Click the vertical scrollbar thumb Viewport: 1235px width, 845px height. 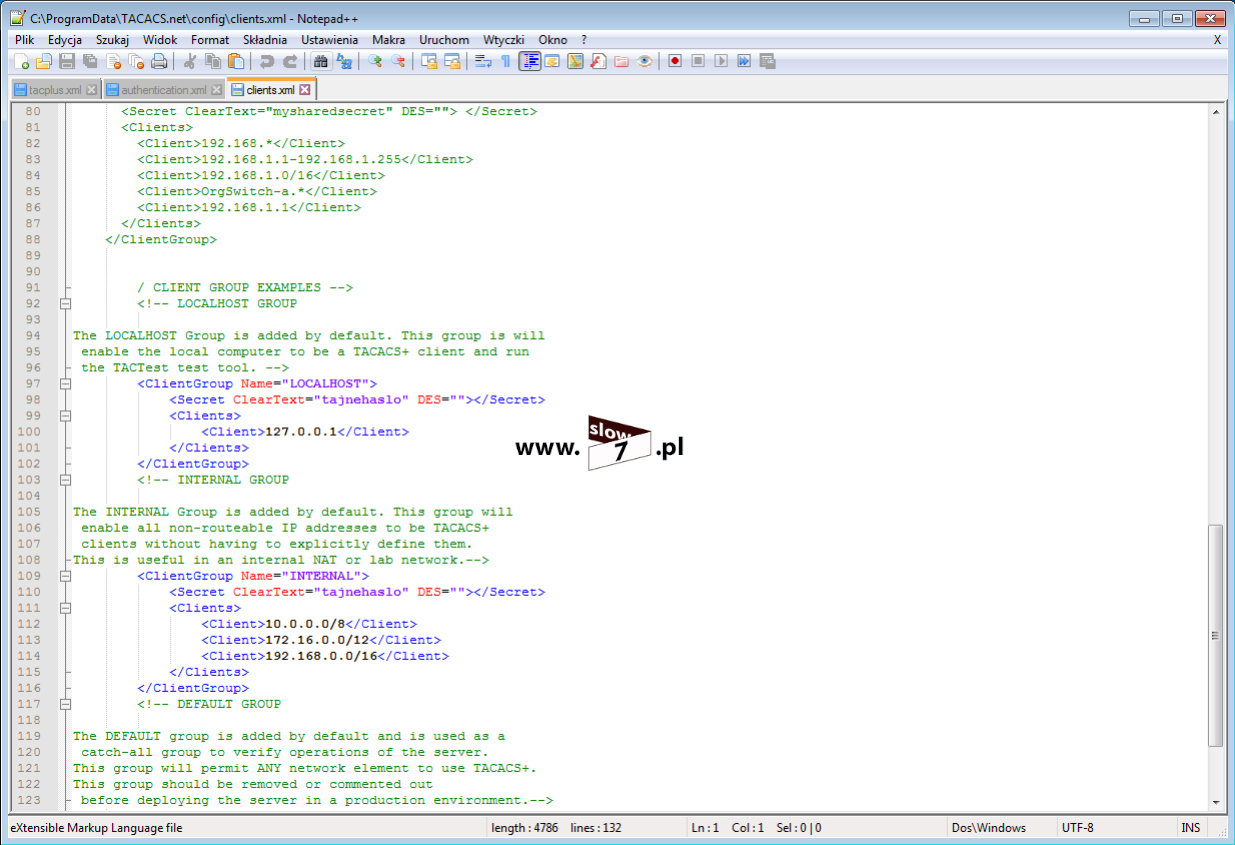[1216, 635]
